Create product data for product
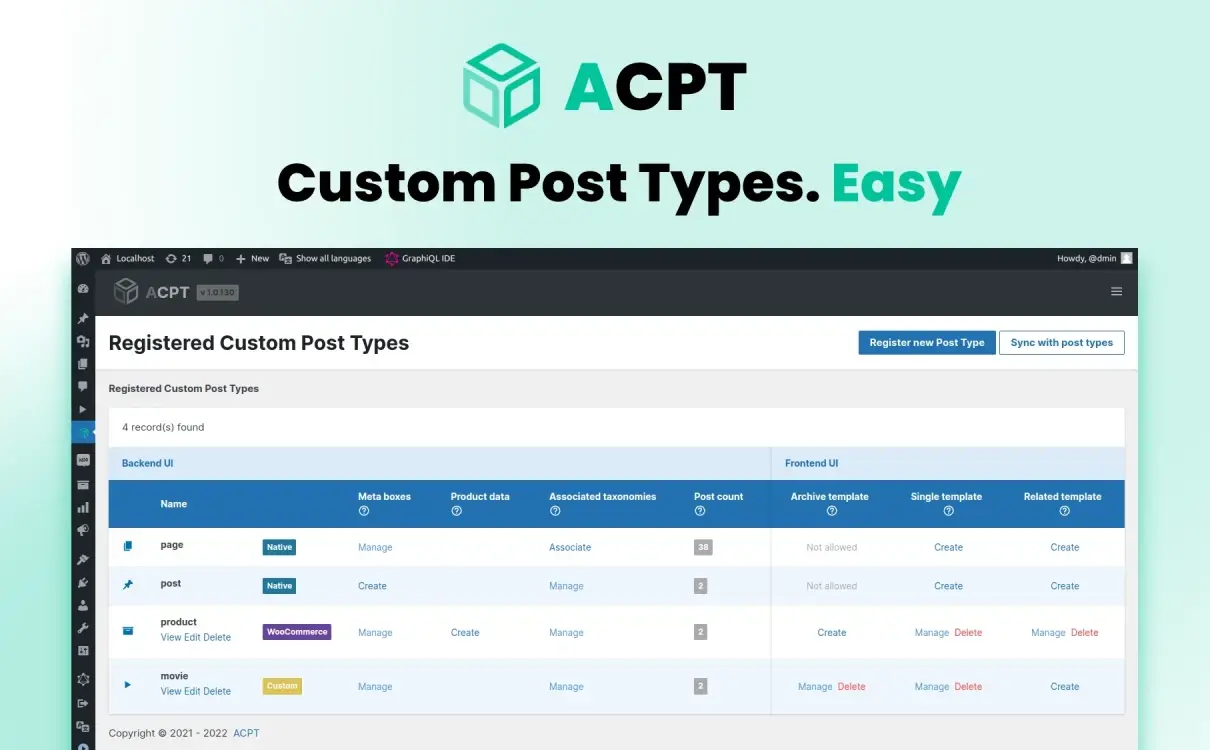The height and width of the screenshot is (750, 1210). pos(465,632)
